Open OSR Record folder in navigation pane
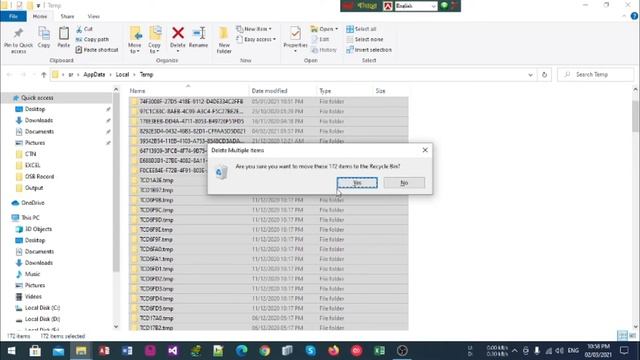Viewport: 640px width, 360px height. (x=39, y=177)
